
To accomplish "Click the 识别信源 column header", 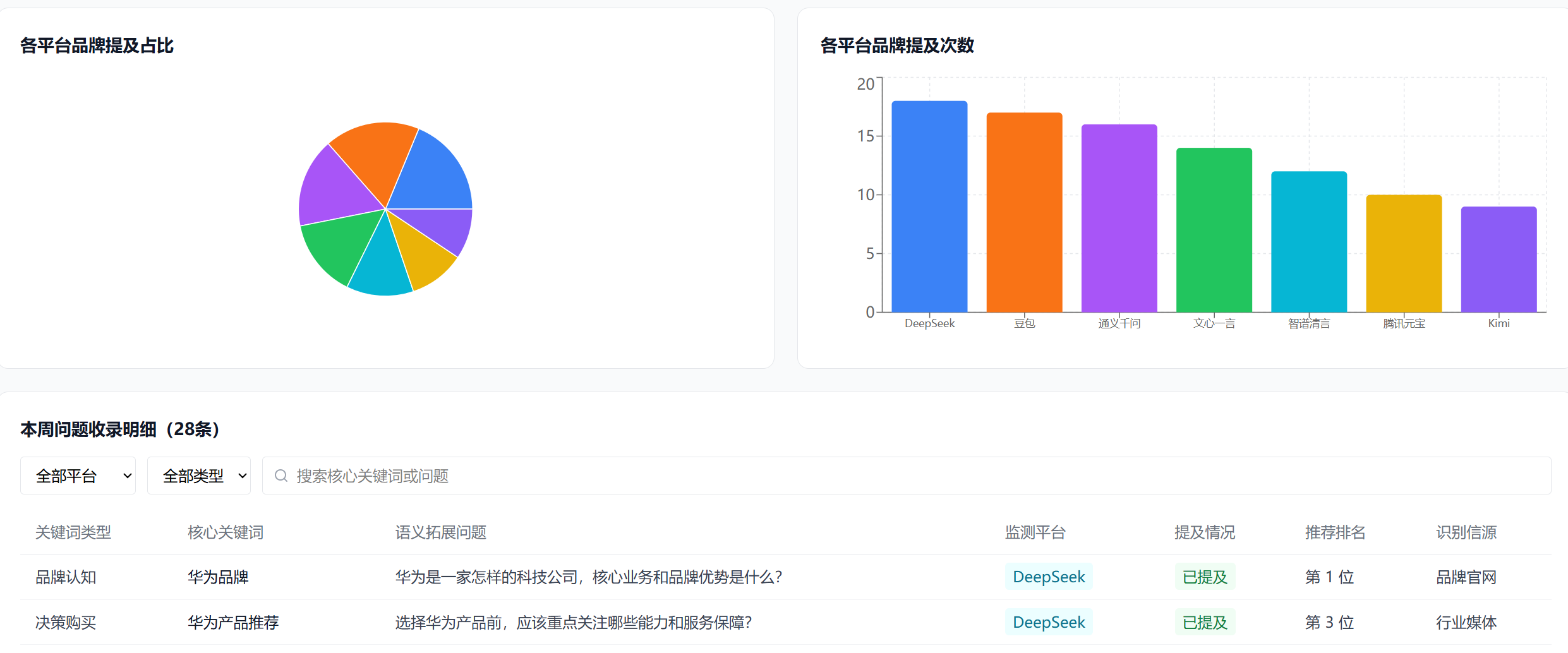I will coord(1466,532).
